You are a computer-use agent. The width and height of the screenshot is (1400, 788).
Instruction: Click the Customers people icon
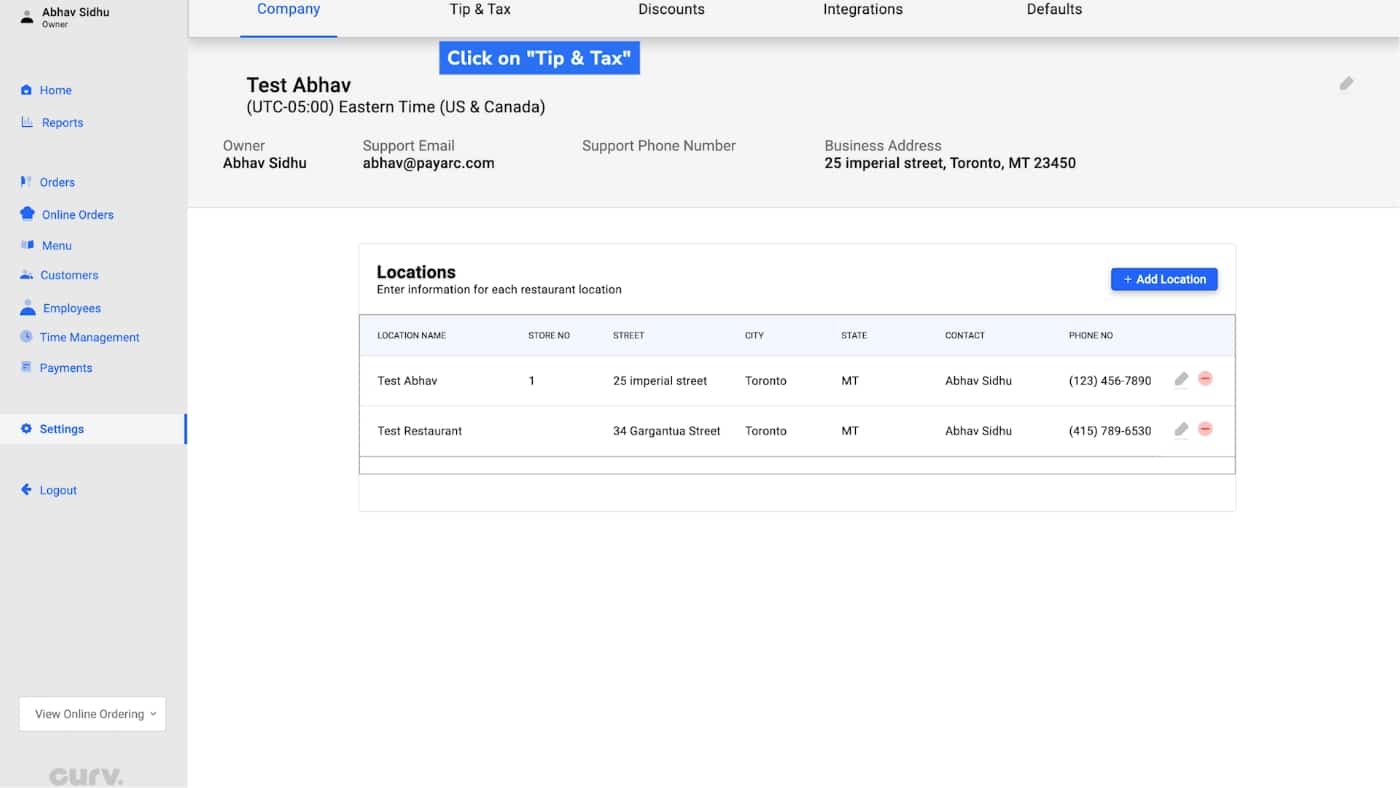pos(27,275)
